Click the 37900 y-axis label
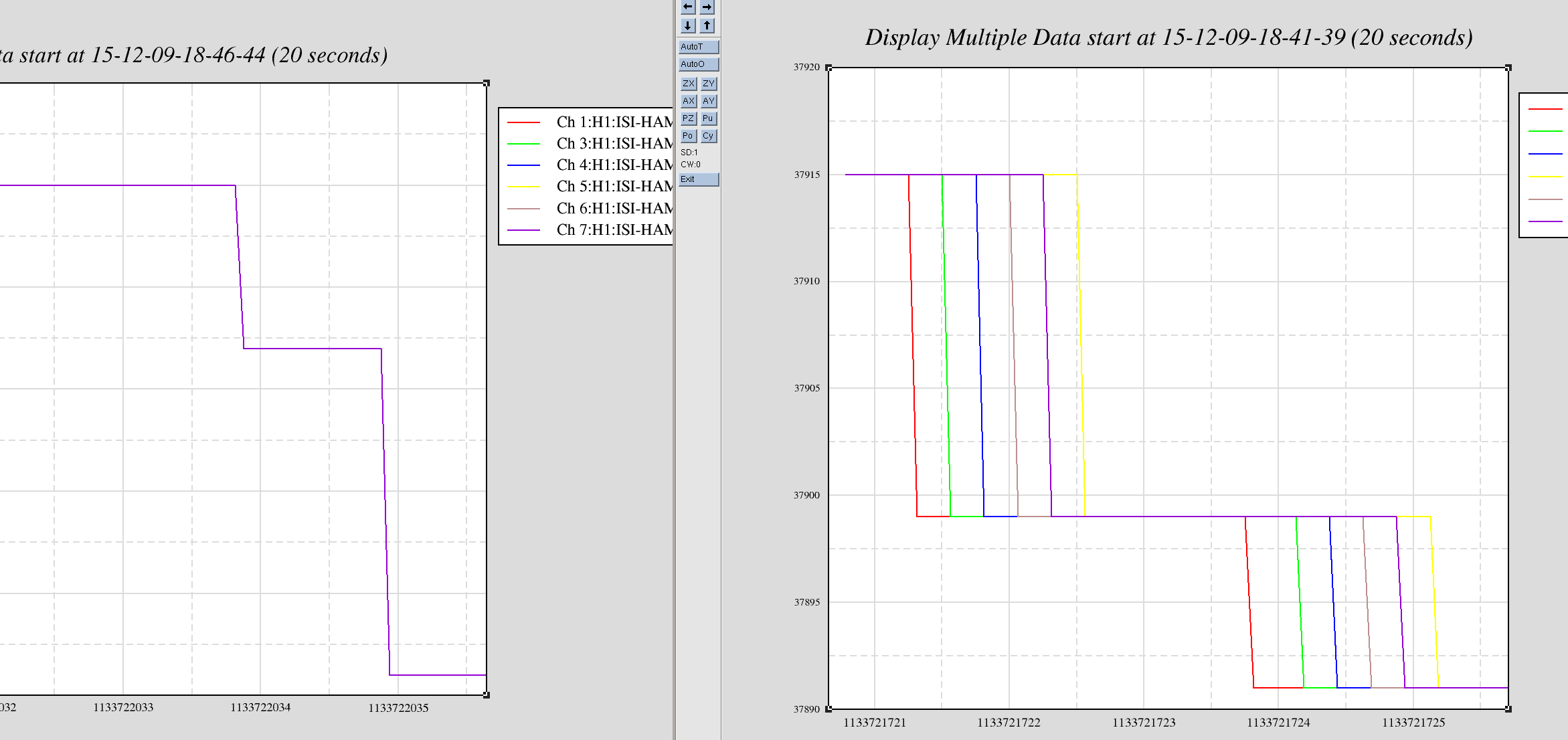This screenshot has height=740, width=1568. pyautogui.click(x=806, y=495)
